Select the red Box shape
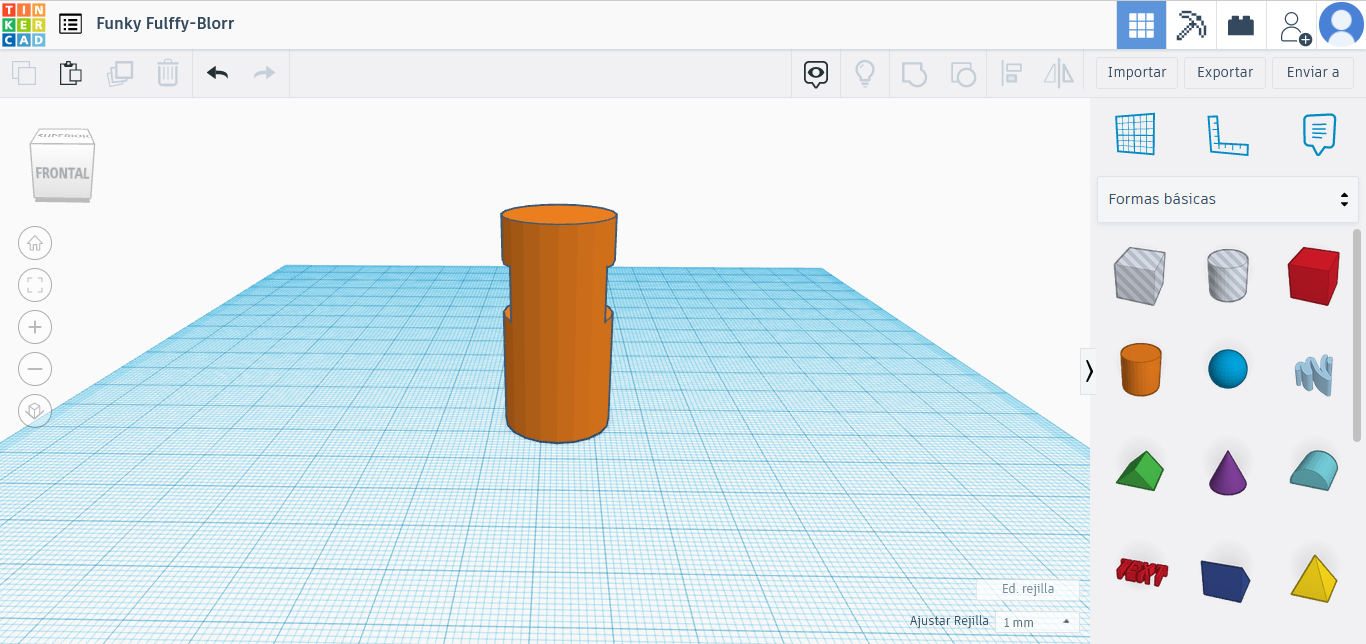Screen dimensions: 1366x644 (1312, 276)
